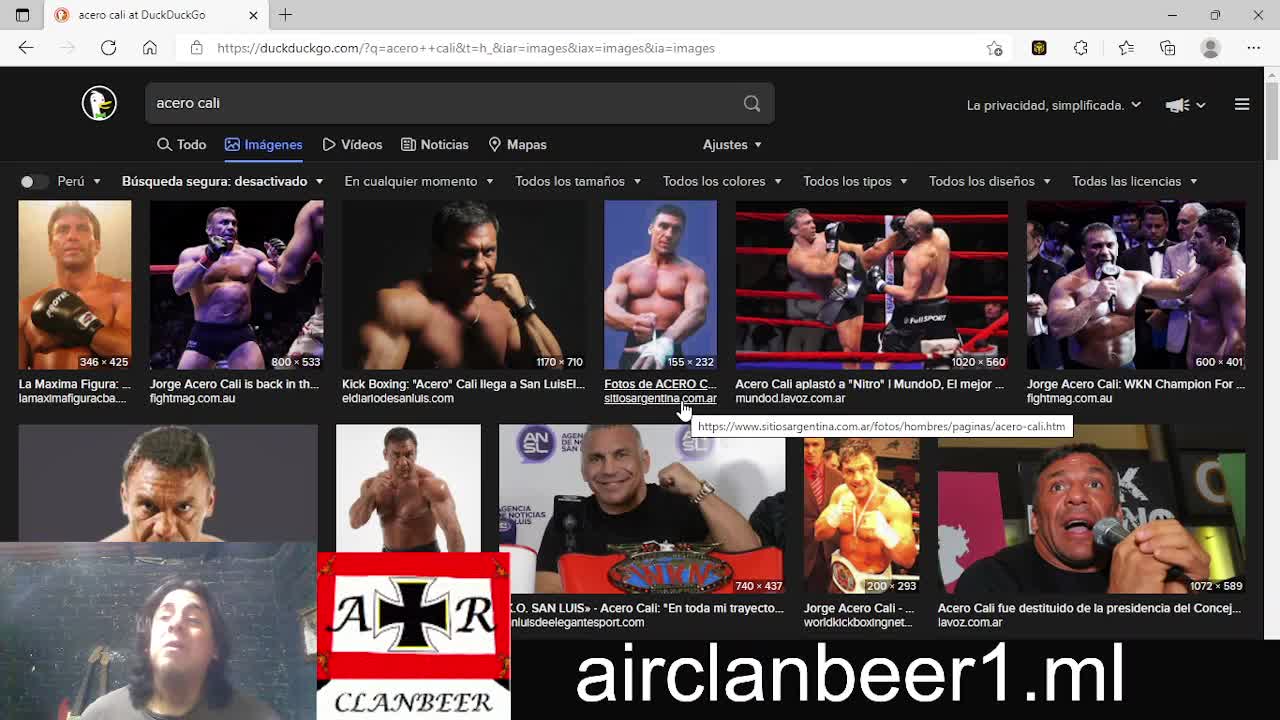Viewport: 1280px width, 720px height.
Task: Select the Imágenes tab
Action: point(264,145)
